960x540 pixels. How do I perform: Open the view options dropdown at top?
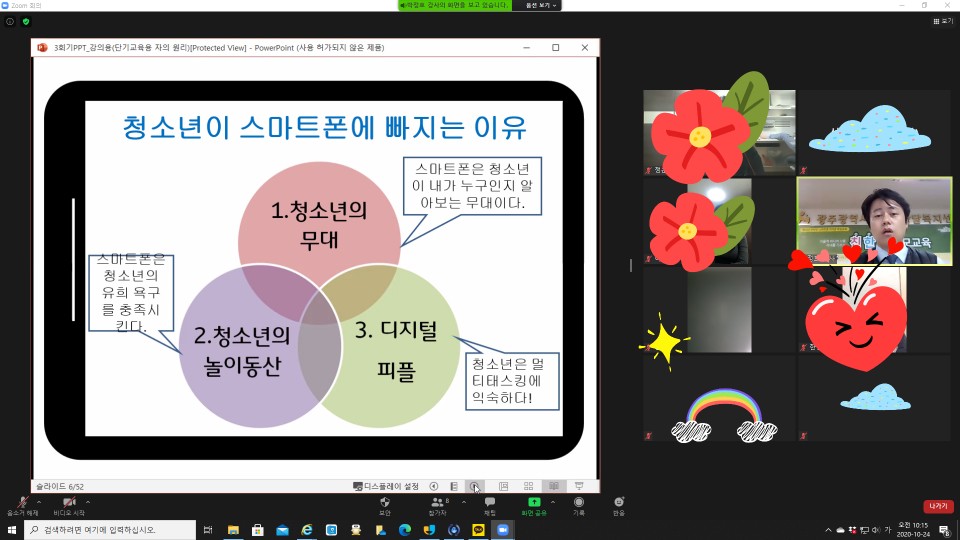point(539,5)
